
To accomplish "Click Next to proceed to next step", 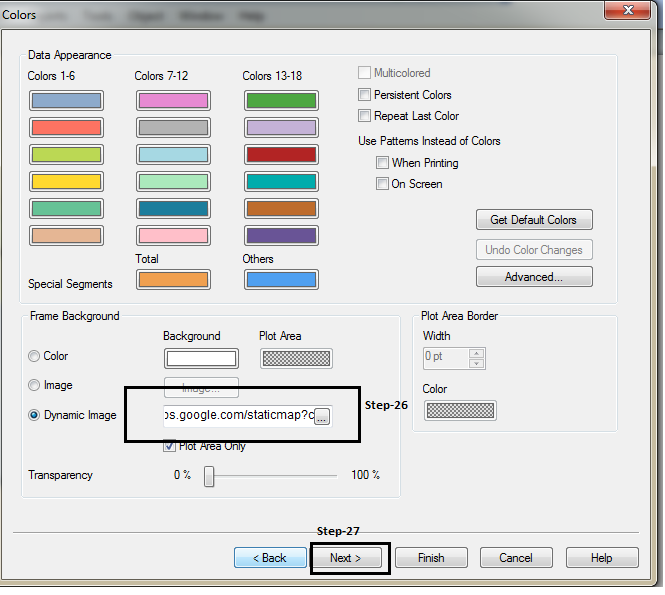I will point(345,558).
